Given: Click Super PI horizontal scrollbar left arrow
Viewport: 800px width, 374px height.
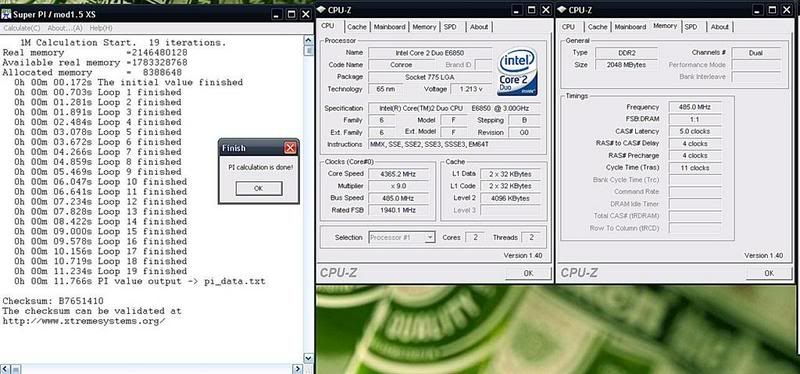Looking at the screenshot, I should coord(5,368).
